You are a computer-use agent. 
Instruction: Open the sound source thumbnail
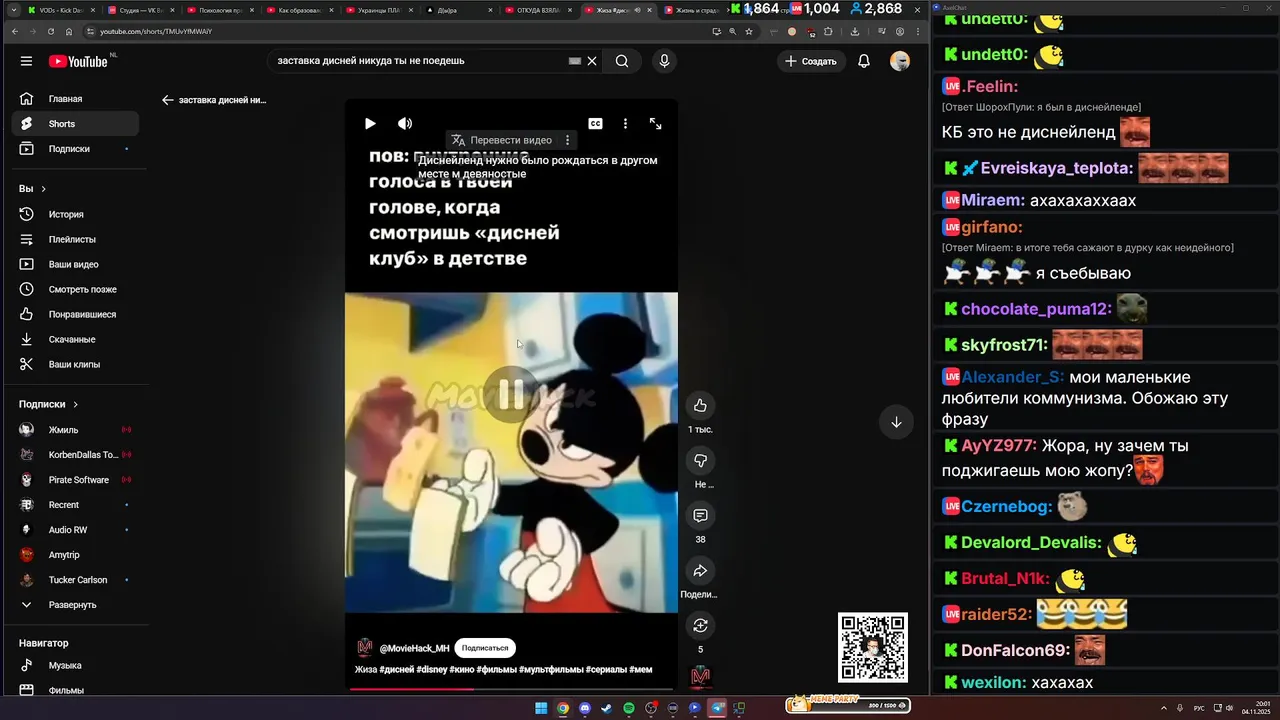point(700,677)
